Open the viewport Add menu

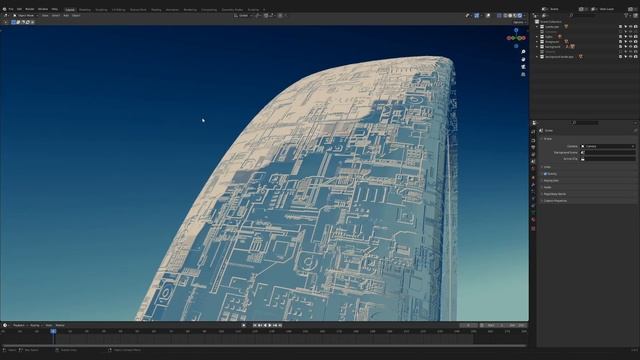66,16
